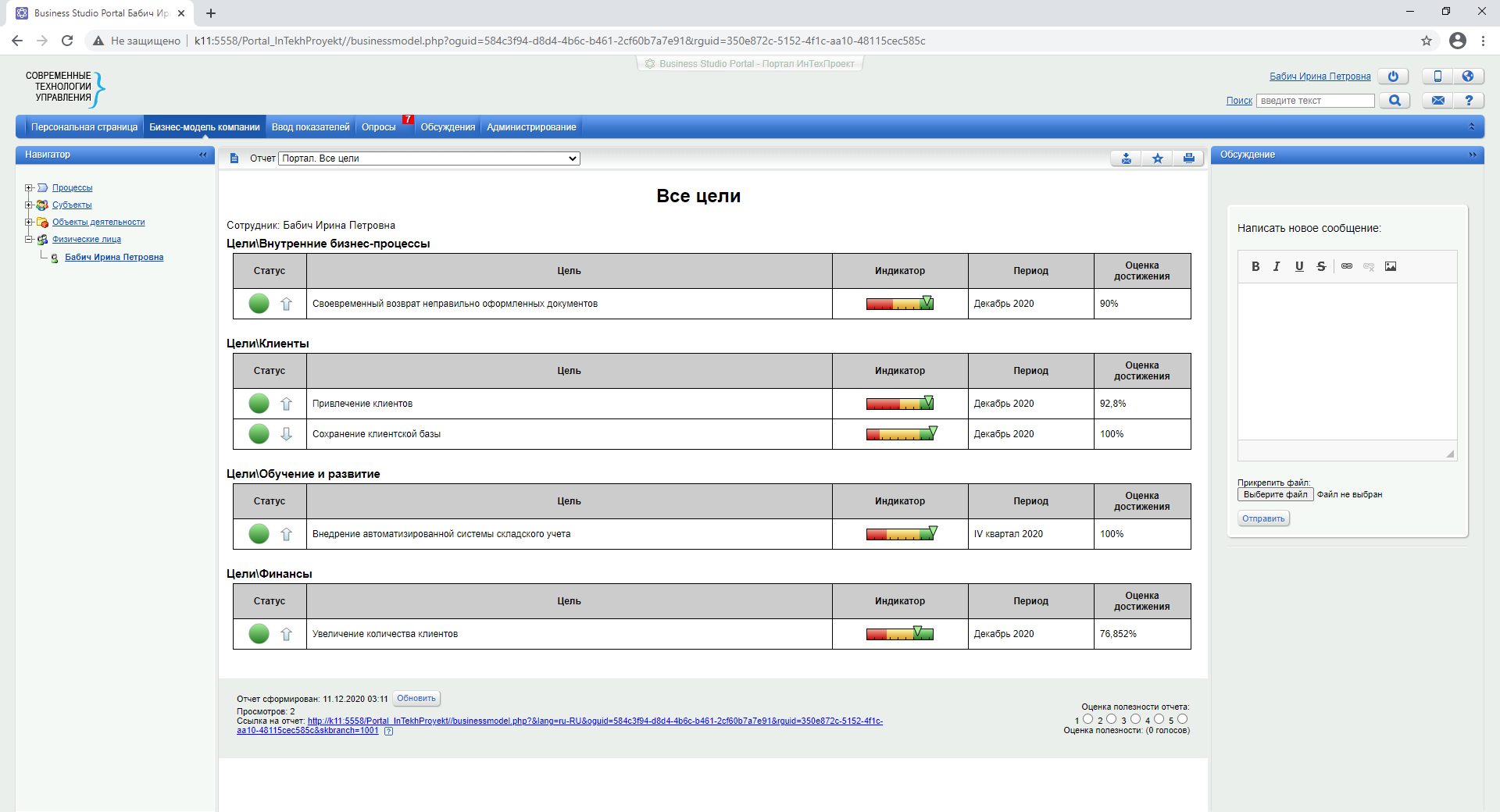Image resolution: width=1500 pixels, height=812 pixels.
Task: Switch to Администрирование menu tab
Action: pos(531,127)
